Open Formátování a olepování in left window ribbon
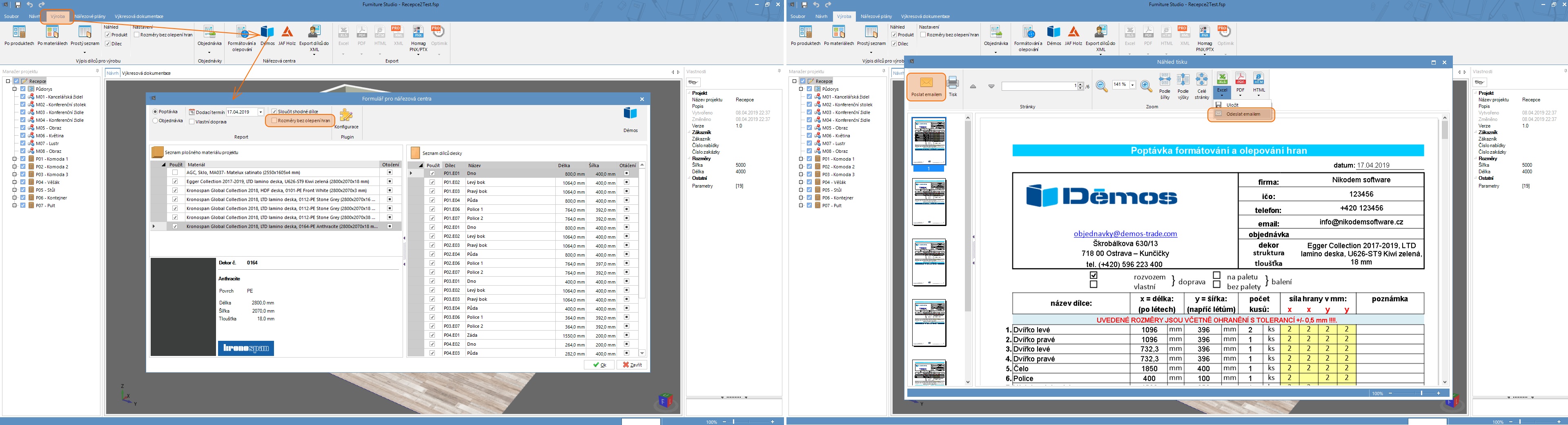 (242, 38)
